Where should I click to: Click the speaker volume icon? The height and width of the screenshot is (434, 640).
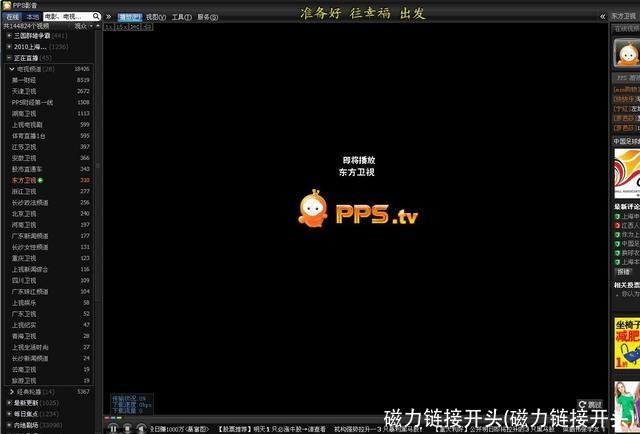click(x=141, y=428)
